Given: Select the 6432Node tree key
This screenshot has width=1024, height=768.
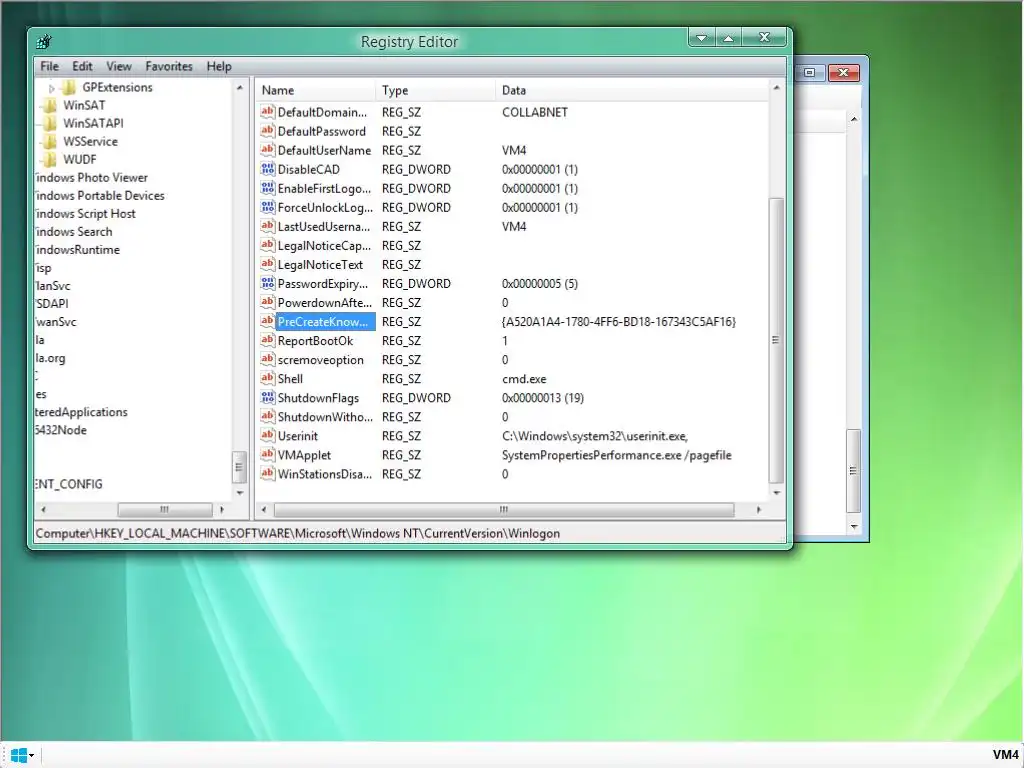Looking at the screenshot, I should [x=61, y=430].
